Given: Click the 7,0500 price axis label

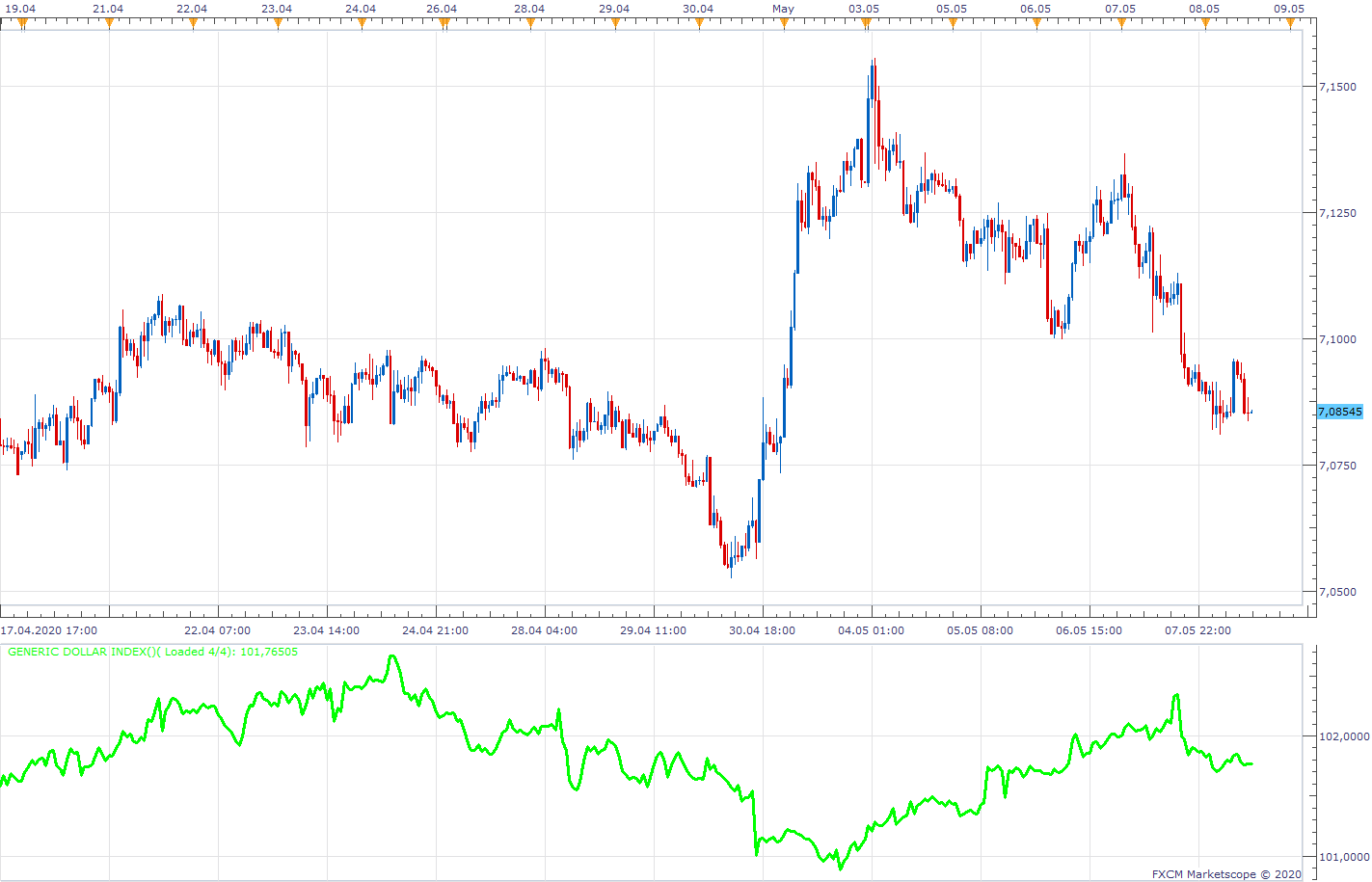Looking at the screenshot, I should click(x=1337, y=592).
